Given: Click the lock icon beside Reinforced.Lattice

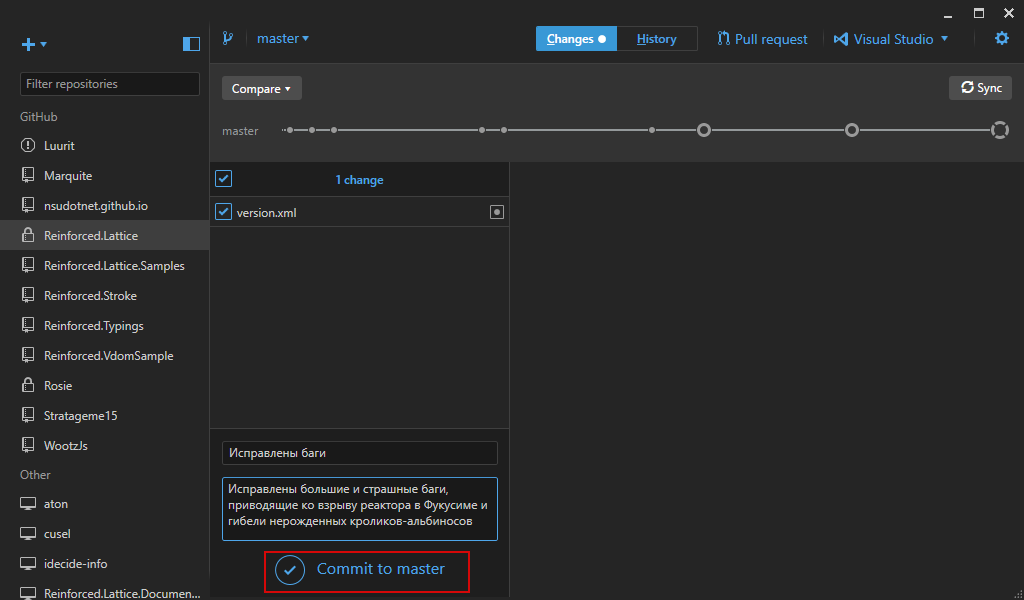Looking at the screenshot, I should click(x=27, y=235).
